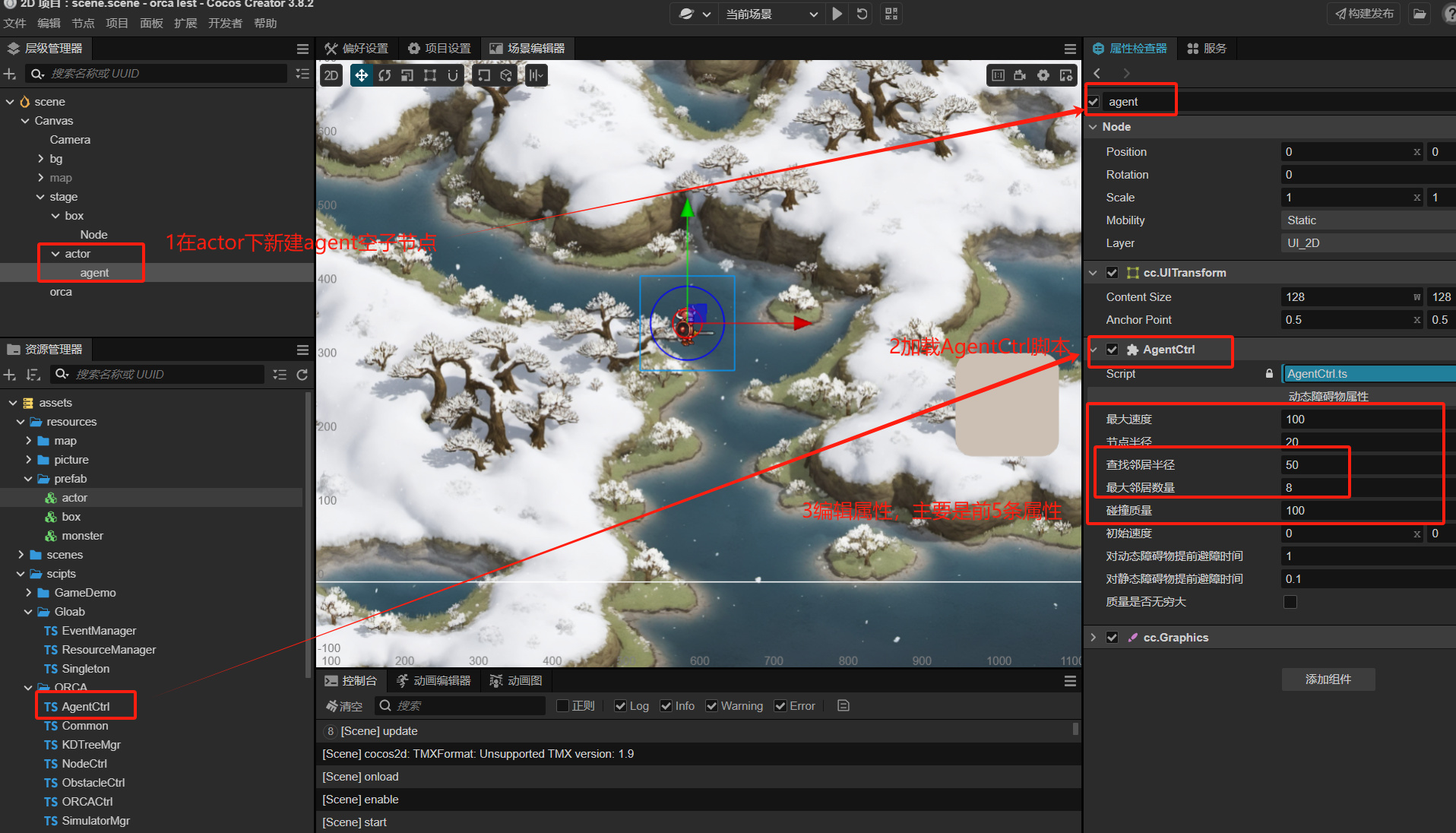Add a node with the hierarchy plus icon
1456x833 pixels.
coord(10,74)
